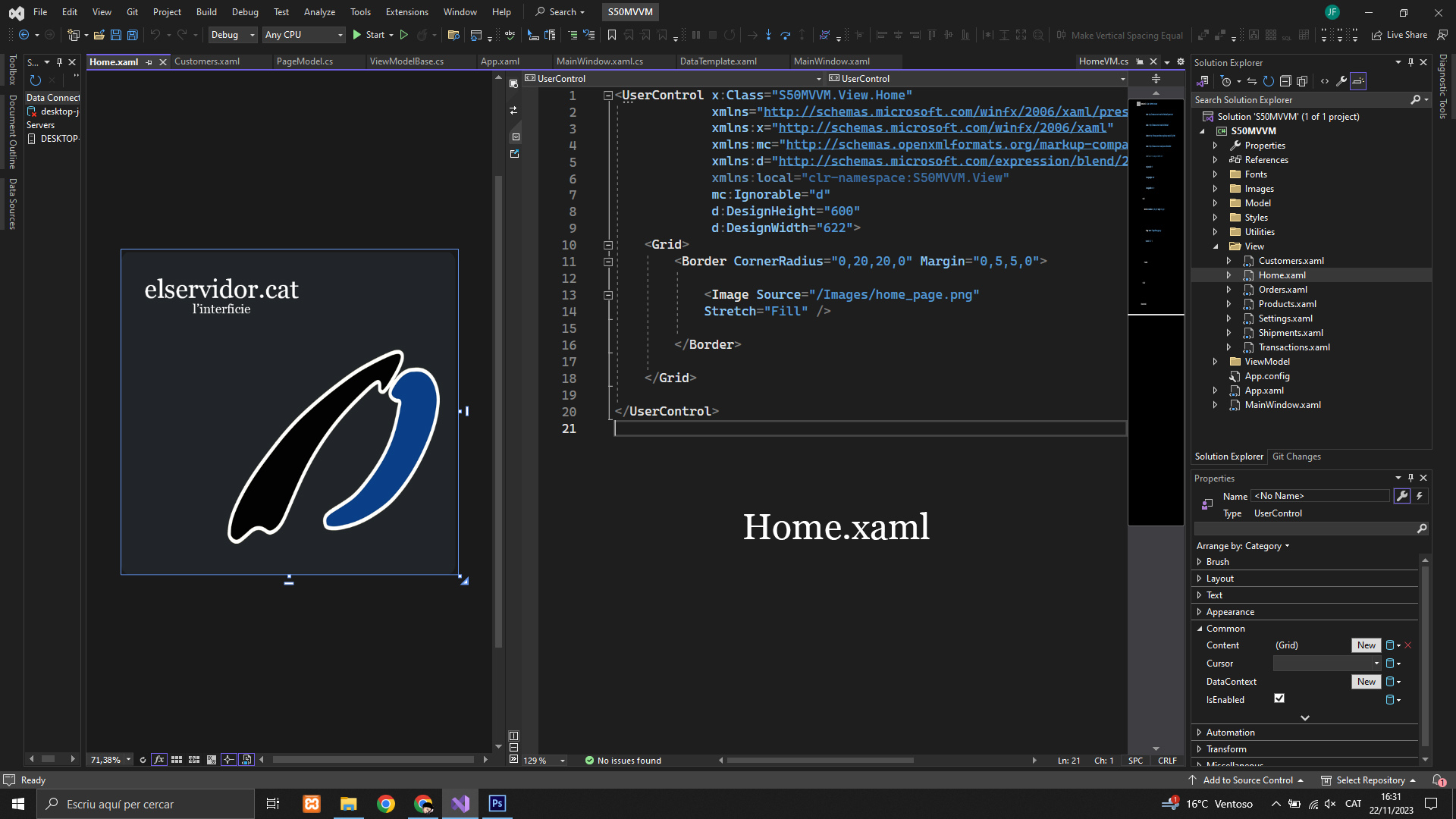
Task: Click Solution Explorer refresh icon
Action: 1268,81
